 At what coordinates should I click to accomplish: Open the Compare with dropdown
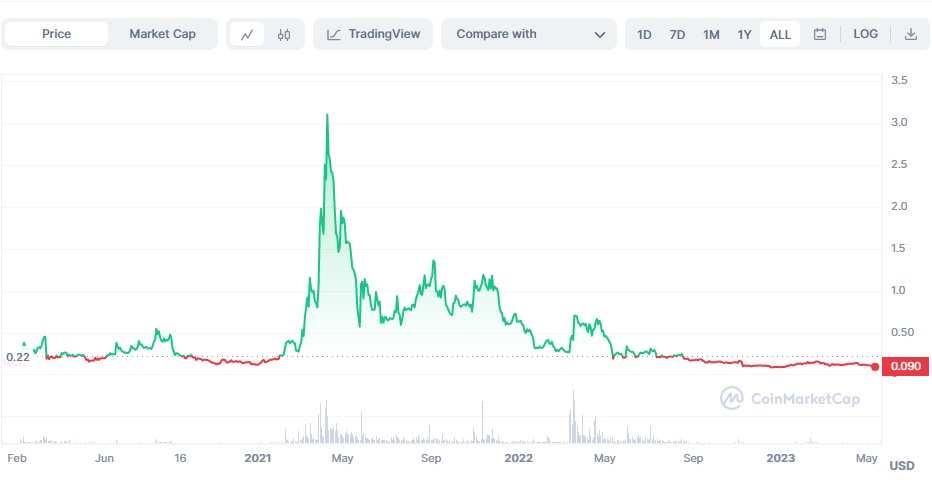[529, 34]
